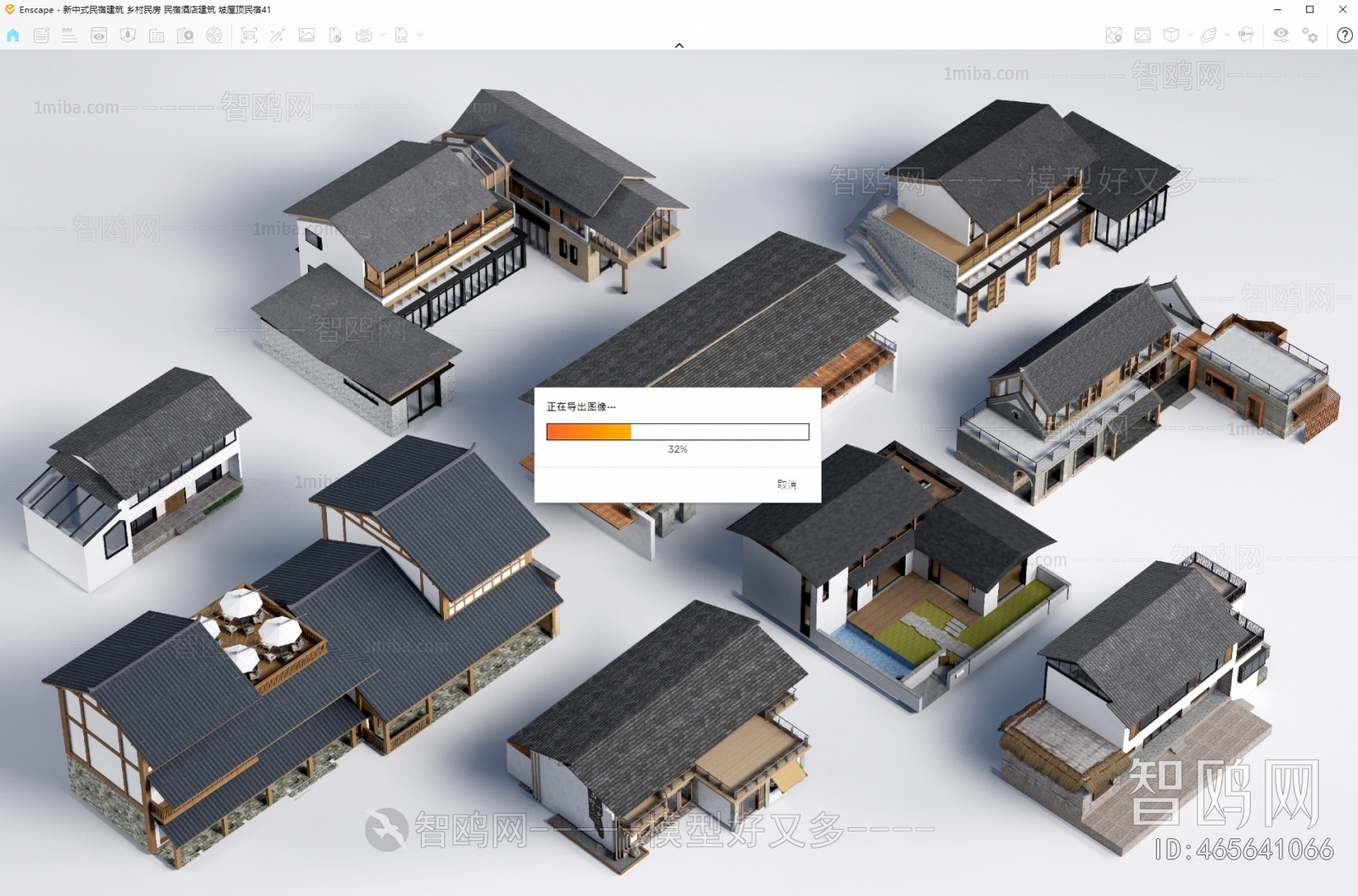Viewport: 1358px width, 896px height.
Task: Toggle orthographic view with the cube icon
Action: click(x=1171, y=36)
